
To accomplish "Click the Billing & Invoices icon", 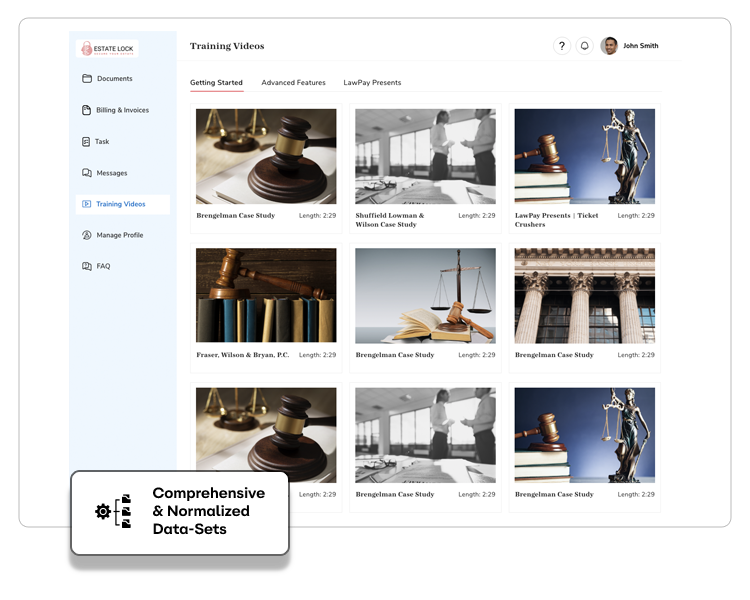I will (87, 110).
